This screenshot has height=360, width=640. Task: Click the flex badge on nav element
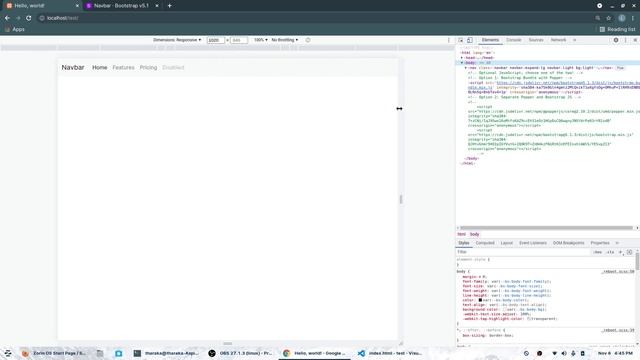(620, 68)
